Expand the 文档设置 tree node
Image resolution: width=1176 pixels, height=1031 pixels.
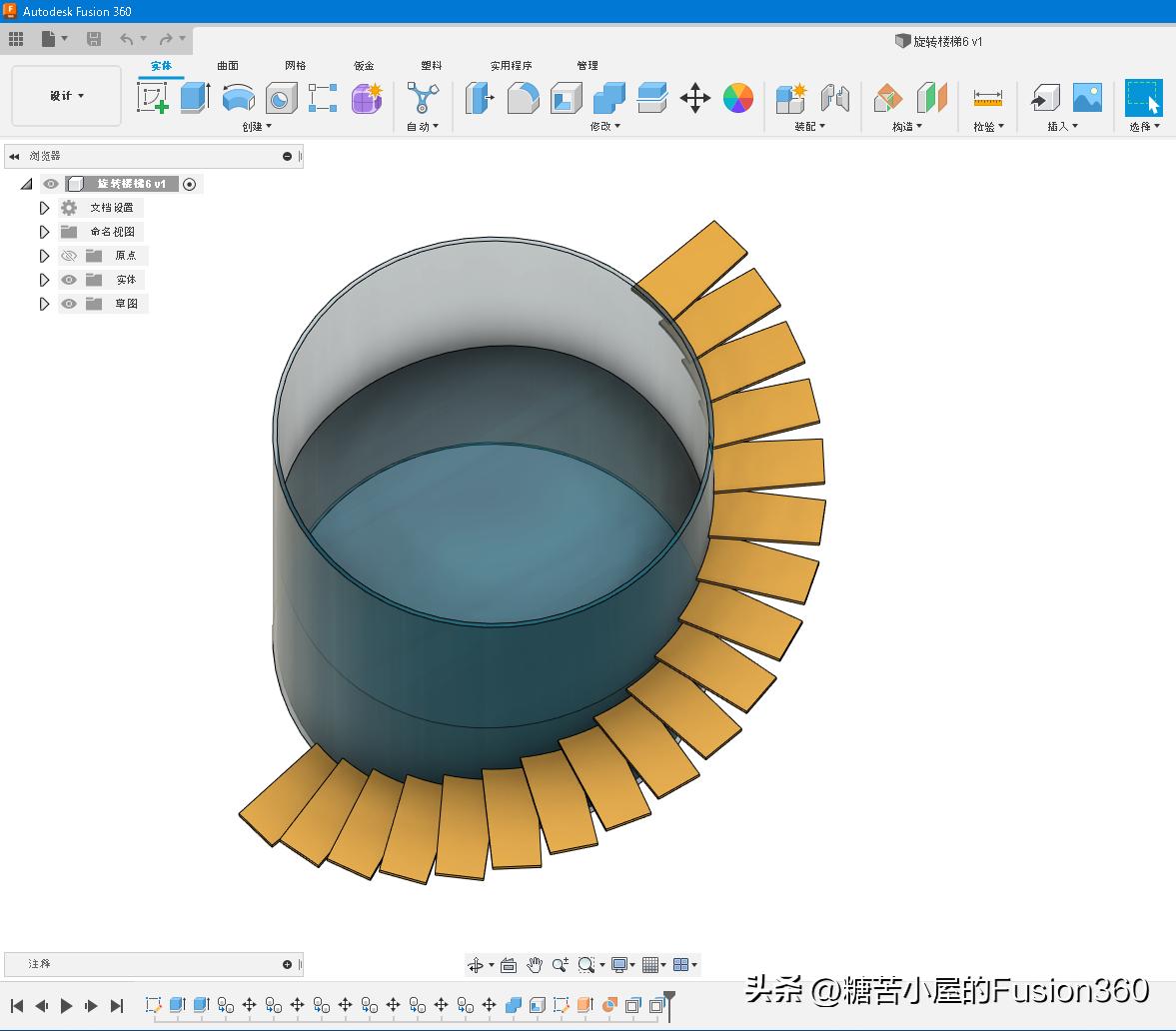click(x=44, y=208)
